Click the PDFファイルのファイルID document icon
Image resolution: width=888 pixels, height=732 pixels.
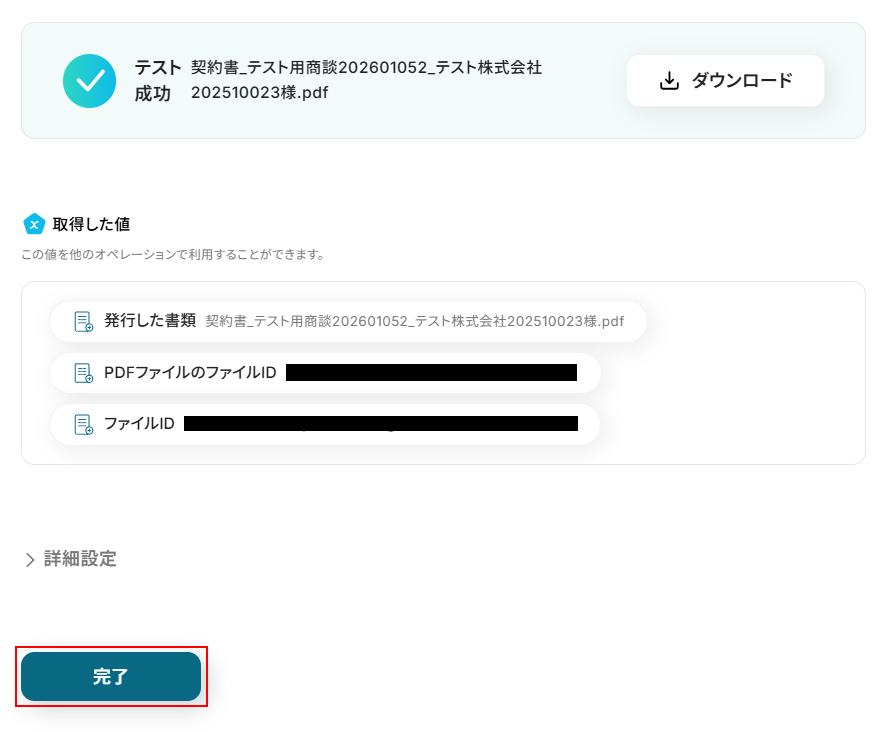pos(84,373)
